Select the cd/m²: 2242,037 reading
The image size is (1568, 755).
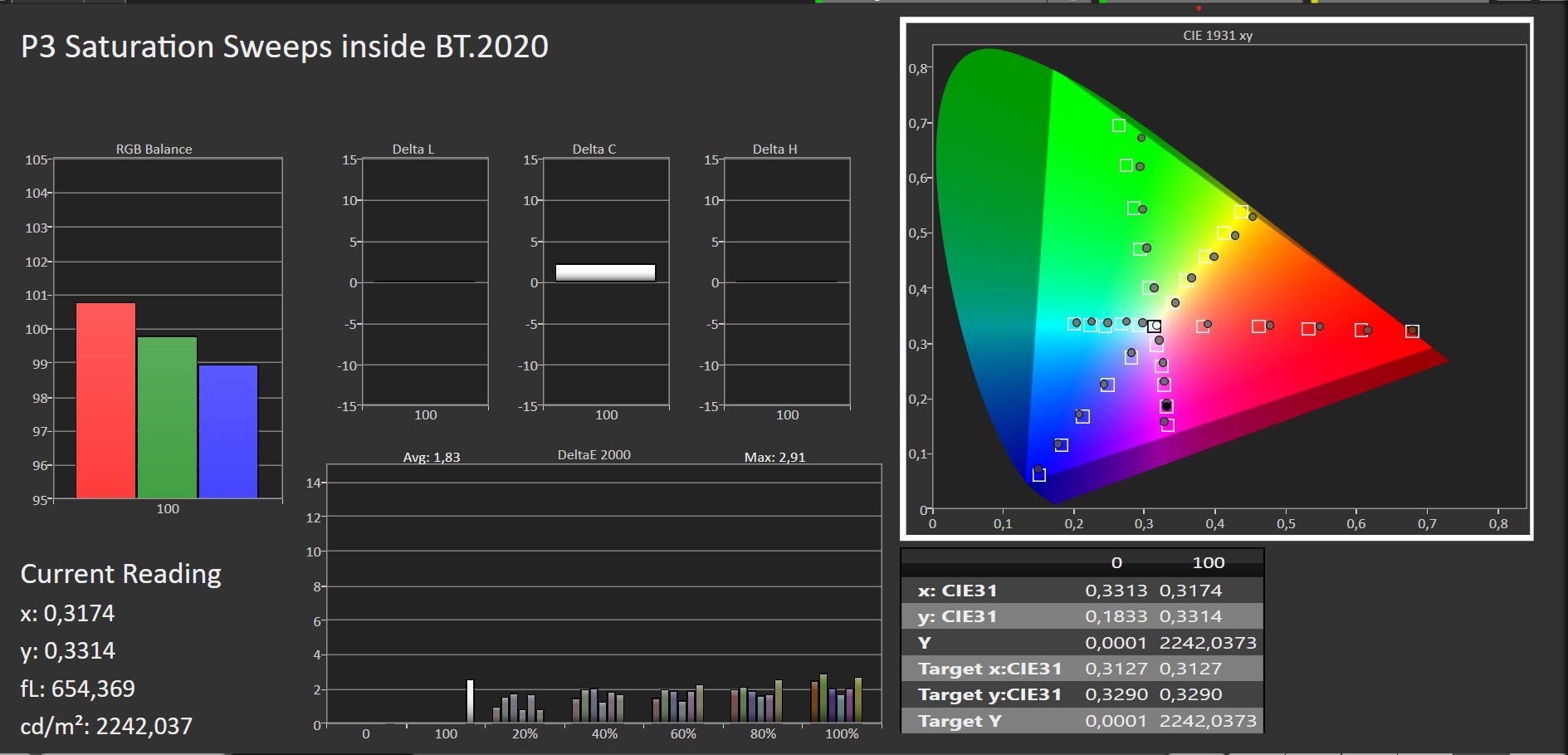(106, 726)
